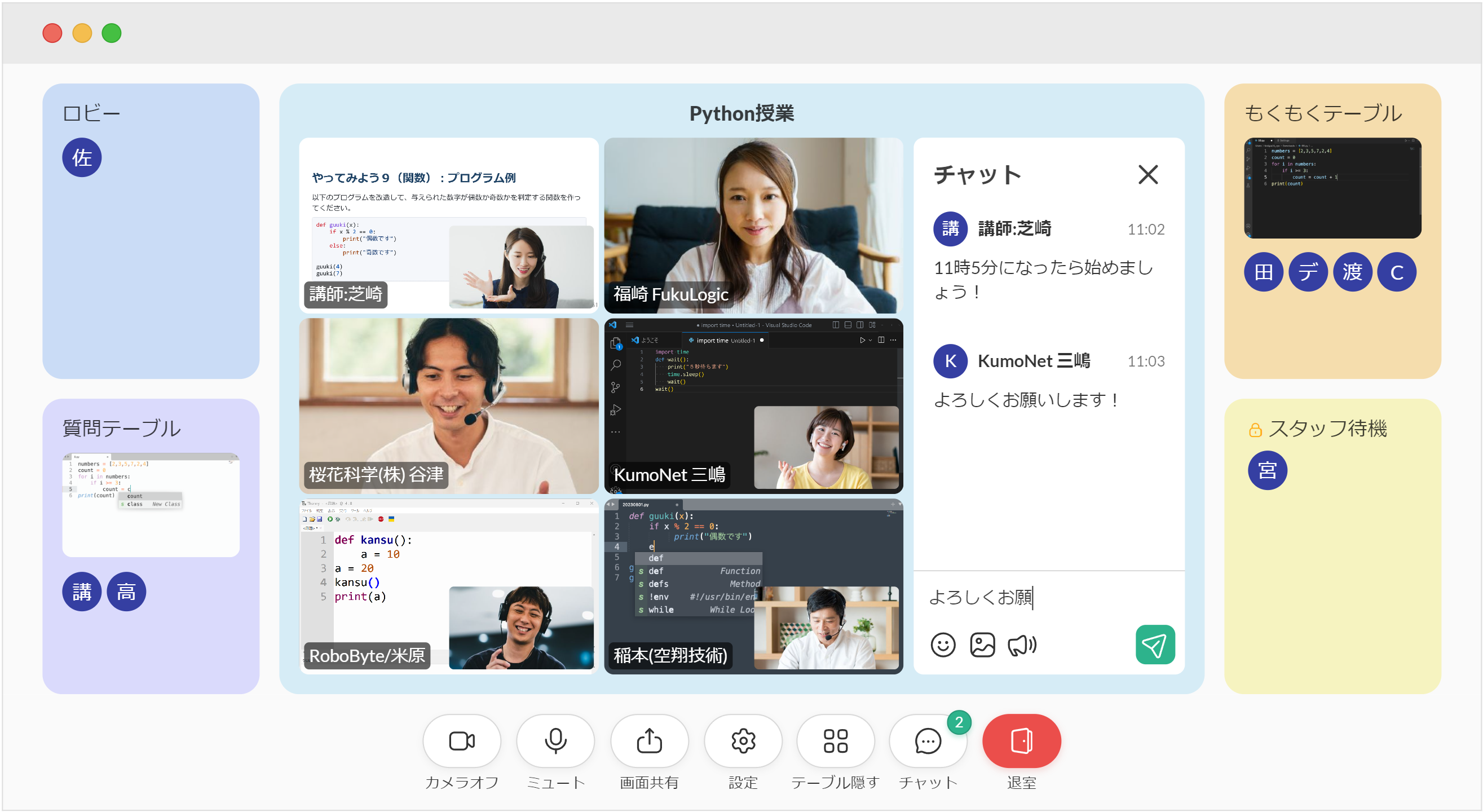This screenshot has width=1483, height=812.
Task: Send the chat message with paper plane
Action: [1154, 645]
